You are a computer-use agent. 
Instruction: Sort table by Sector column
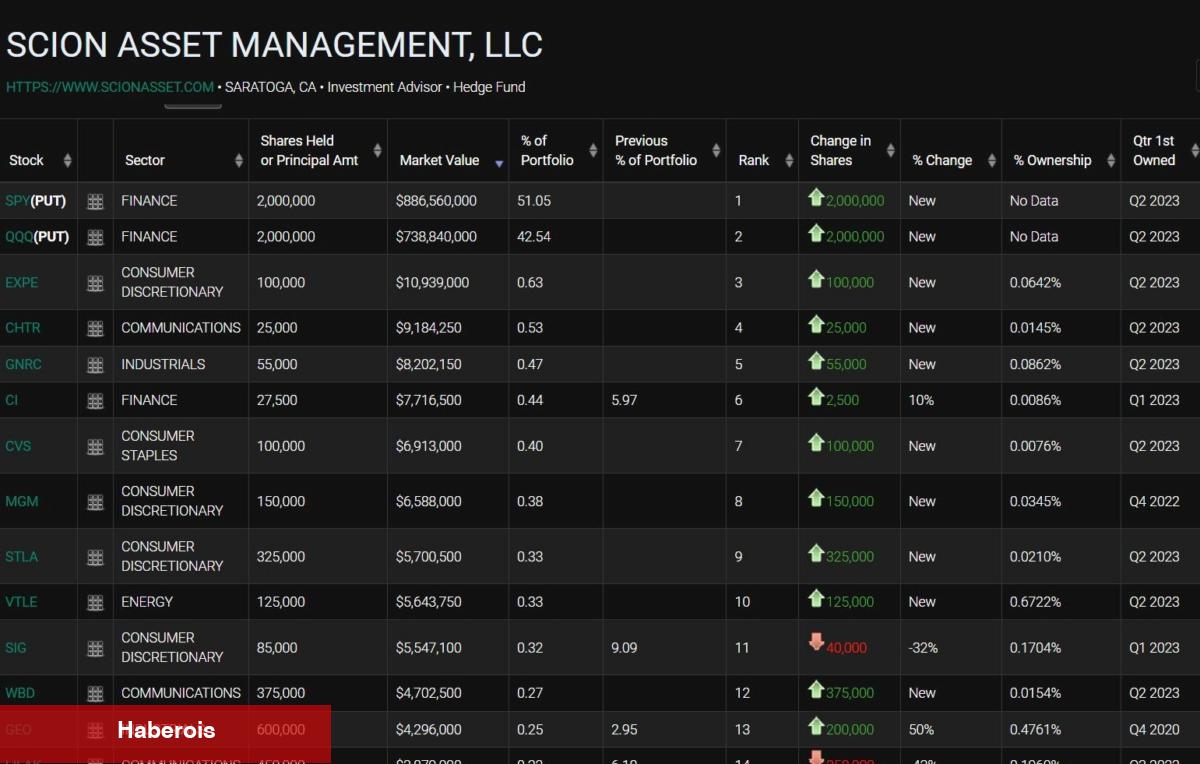239,160
